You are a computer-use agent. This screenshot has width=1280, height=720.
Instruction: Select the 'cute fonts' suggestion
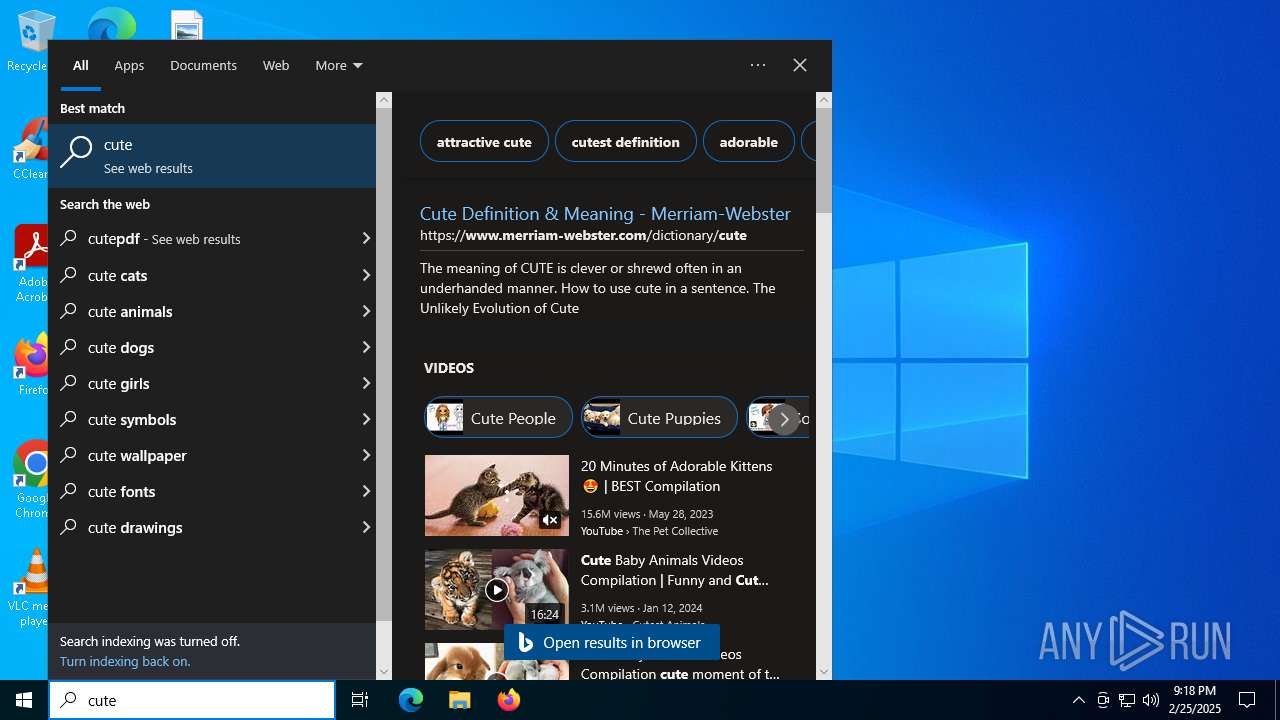coord(200,491)
